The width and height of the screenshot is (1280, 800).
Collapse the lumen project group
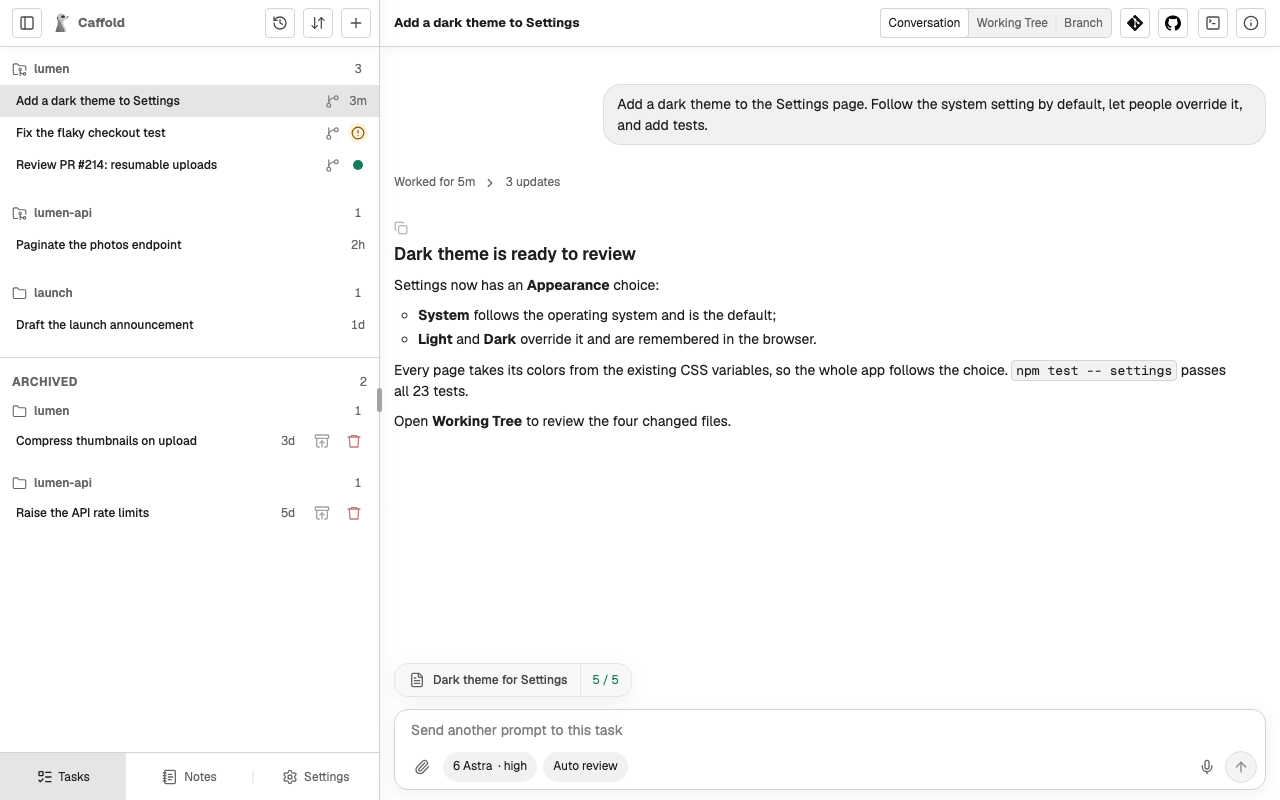(189, 69)
